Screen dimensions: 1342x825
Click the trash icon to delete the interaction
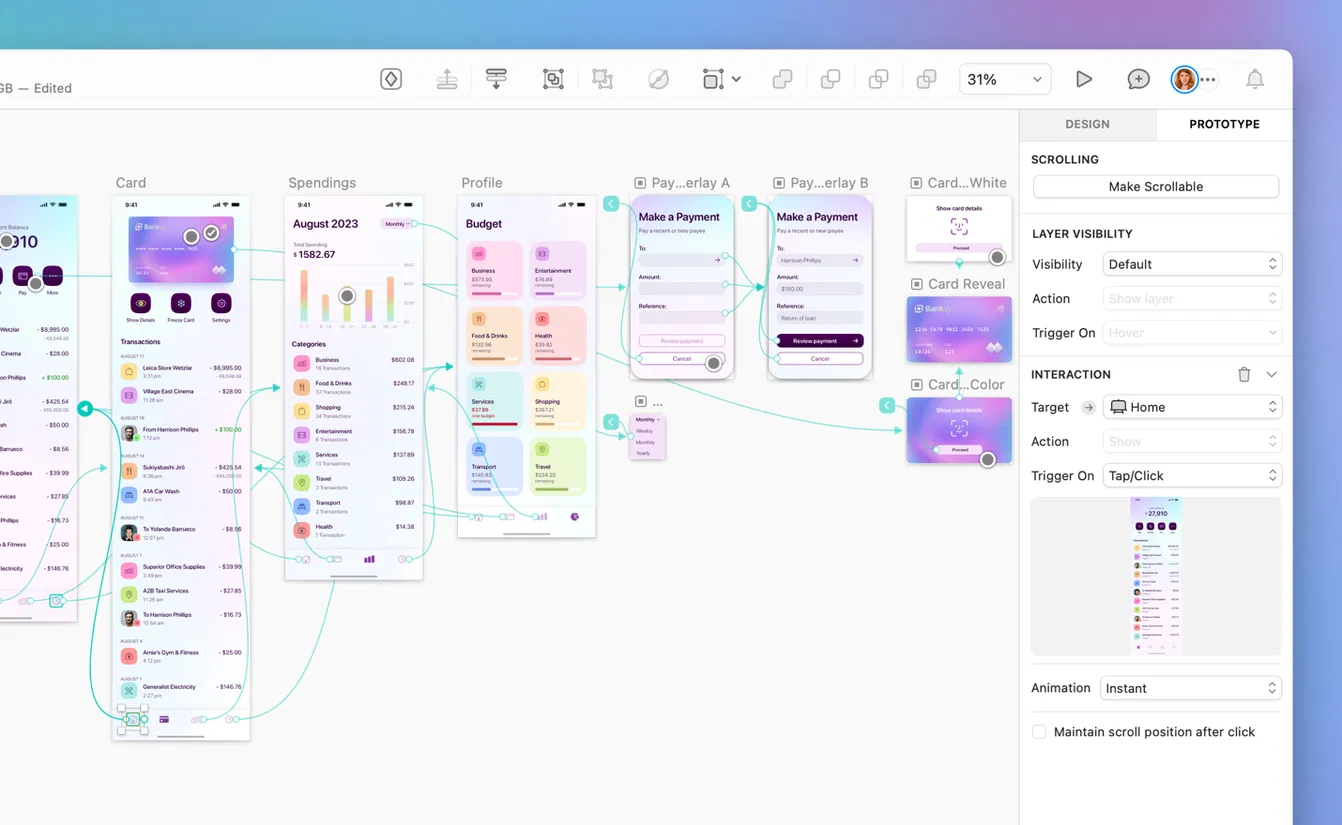click(1243, 374)
